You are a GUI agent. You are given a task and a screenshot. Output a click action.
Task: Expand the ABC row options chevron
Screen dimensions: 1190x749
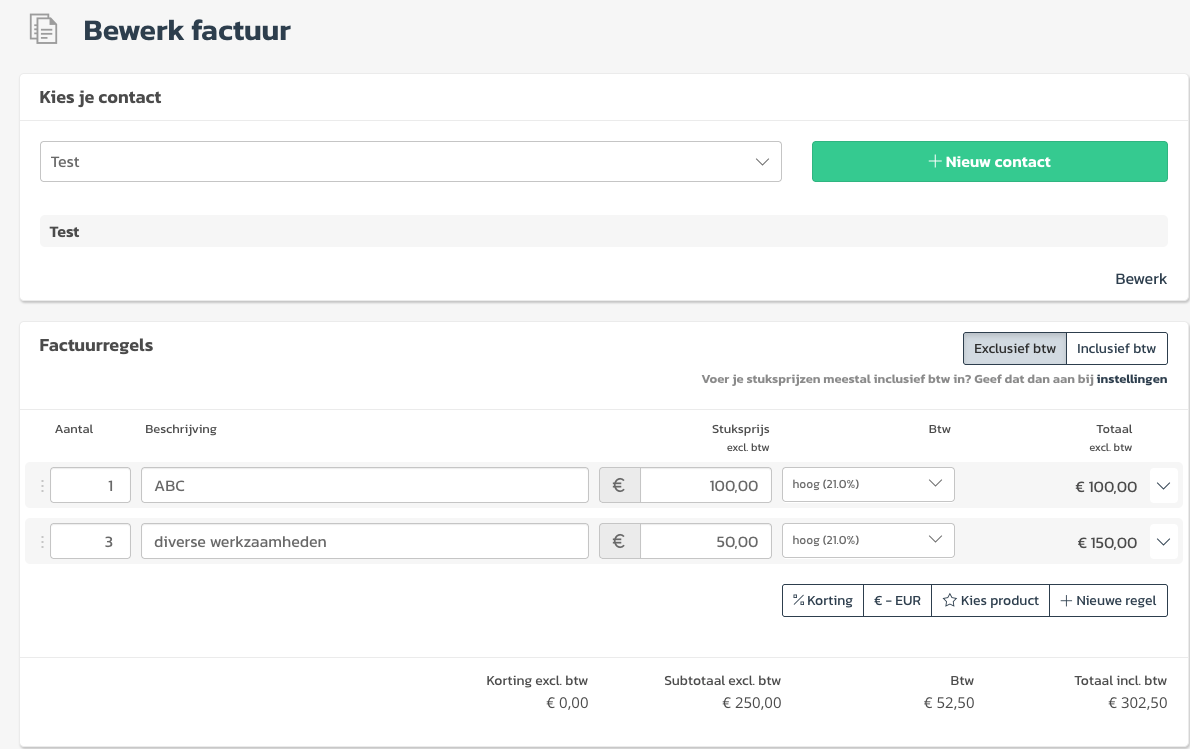[x=1162, y=486]
